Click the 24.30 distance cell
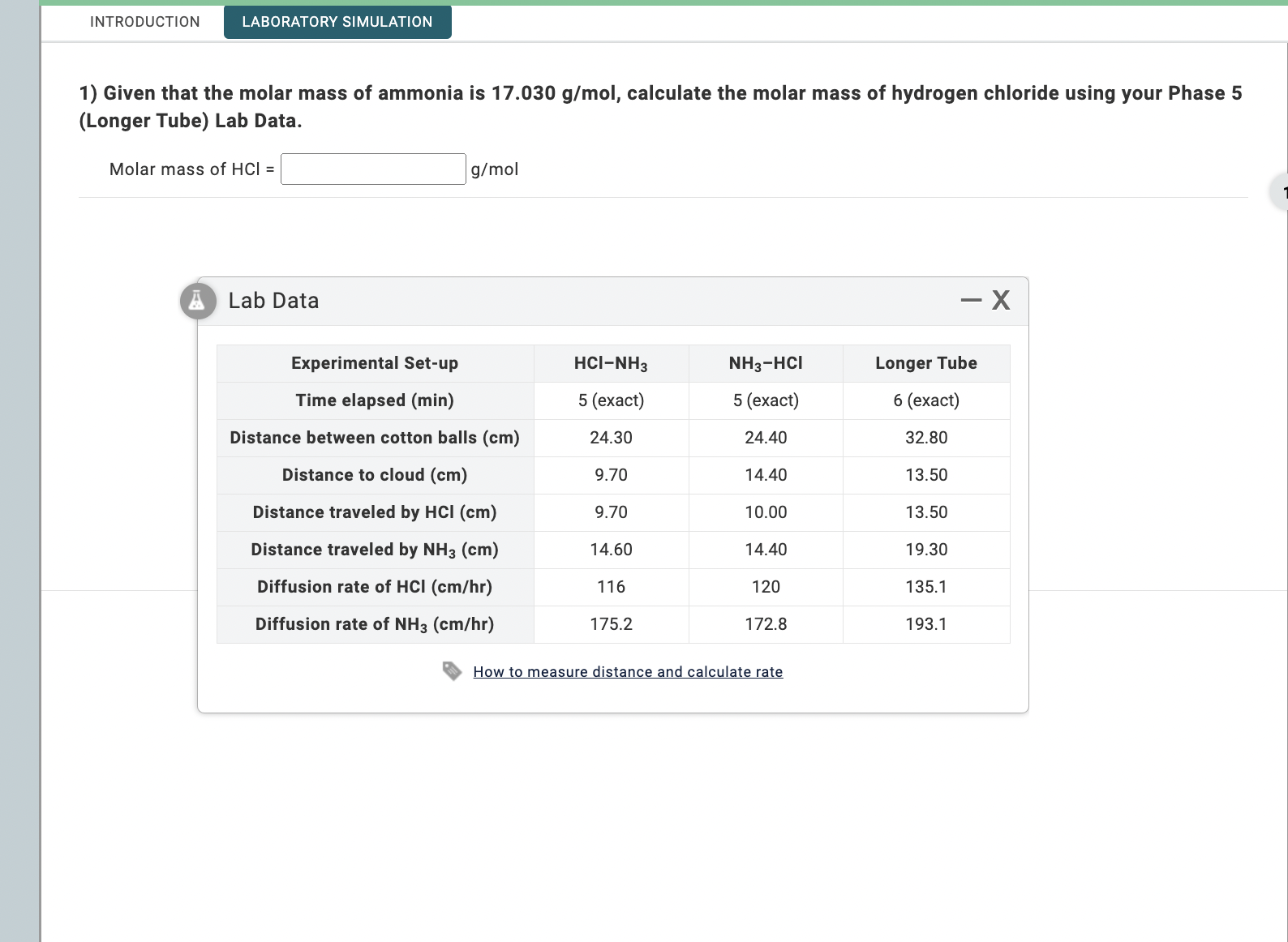 point(611,438)
